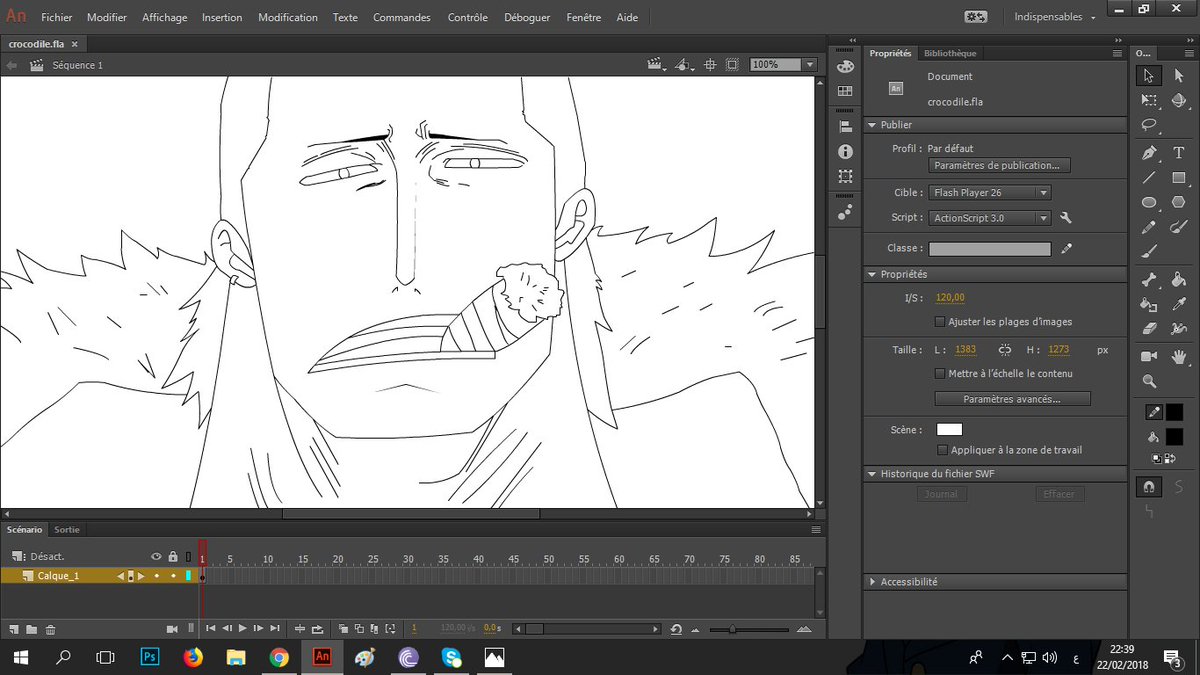
Task: Go to the first frame
Action: pos(210,628)
